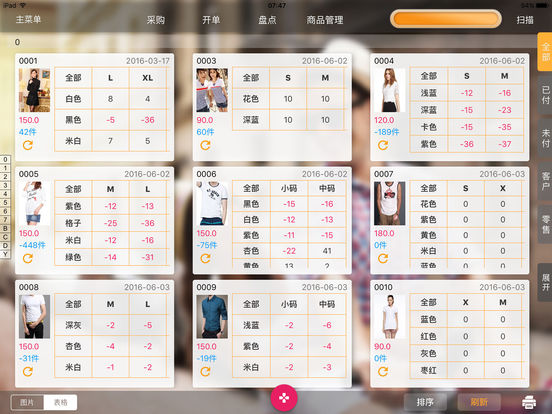Tap the refresh icon on product 0009
This screenshot has width=552, height=414.
(x=205, y=371)
